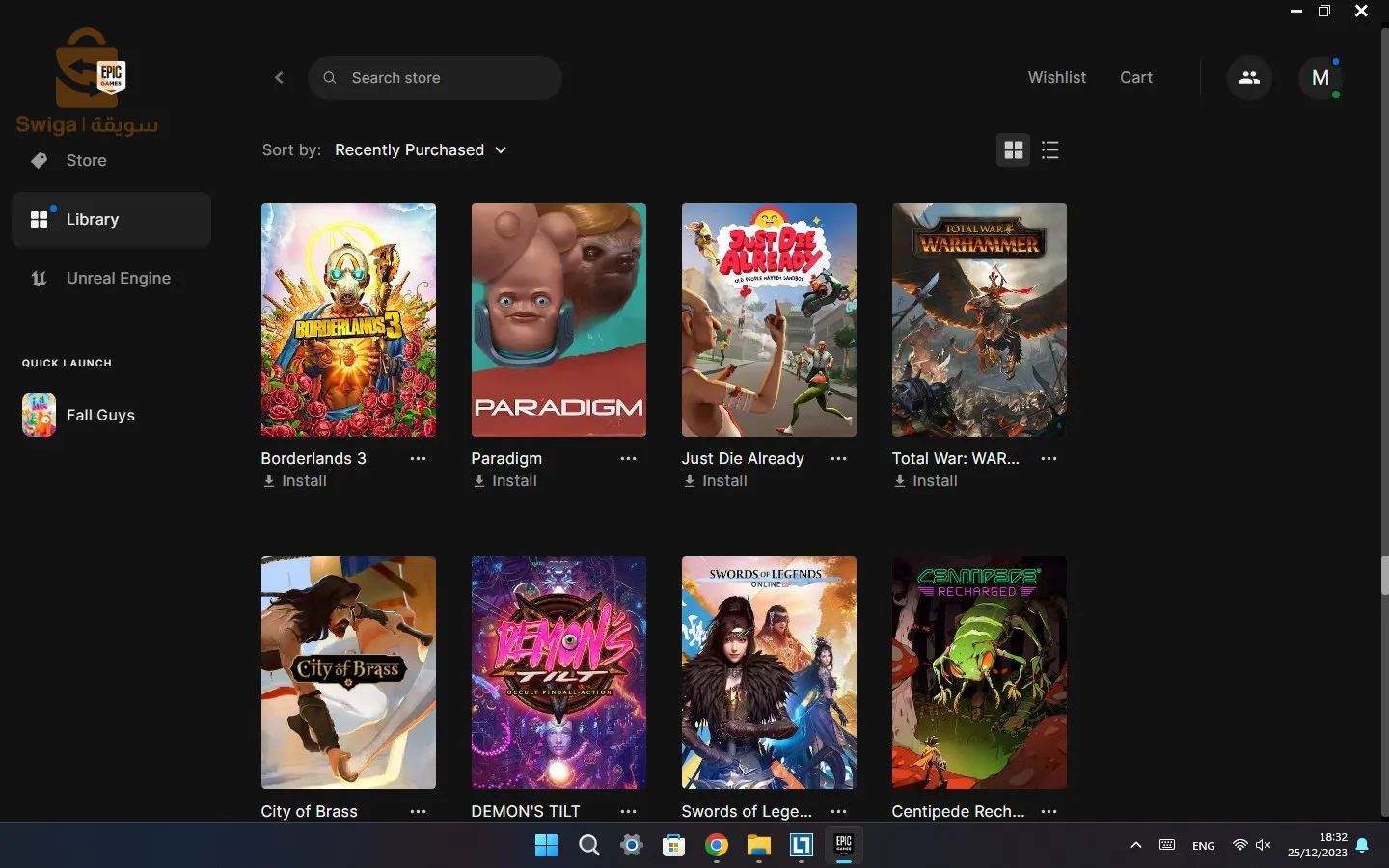Open options menu for Centipede Recharged
Screen dimensions: 1389x868
[x=1049, y=812]
